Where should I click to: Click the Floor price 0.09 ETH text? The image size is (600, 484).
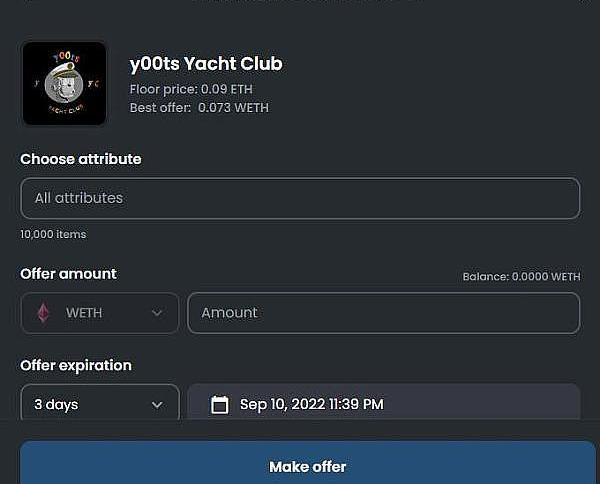[191, 89]
